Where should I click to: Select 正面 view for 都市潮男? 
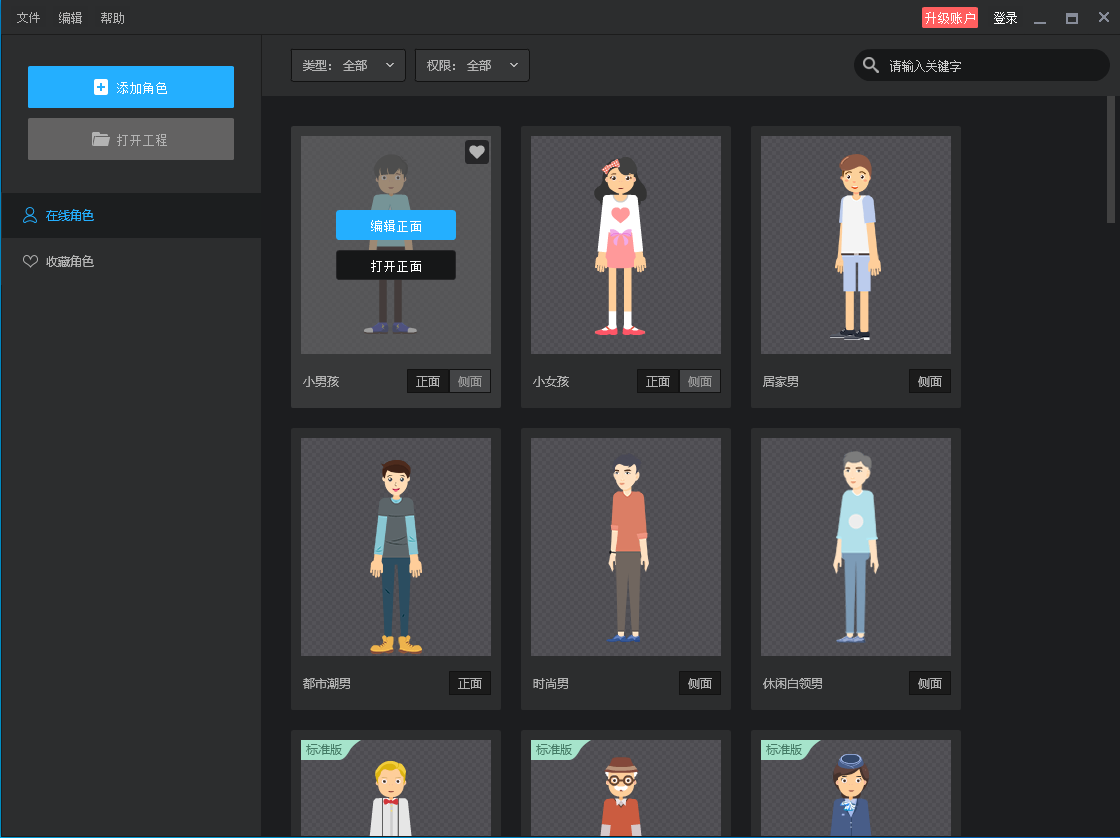coord(470,684)
